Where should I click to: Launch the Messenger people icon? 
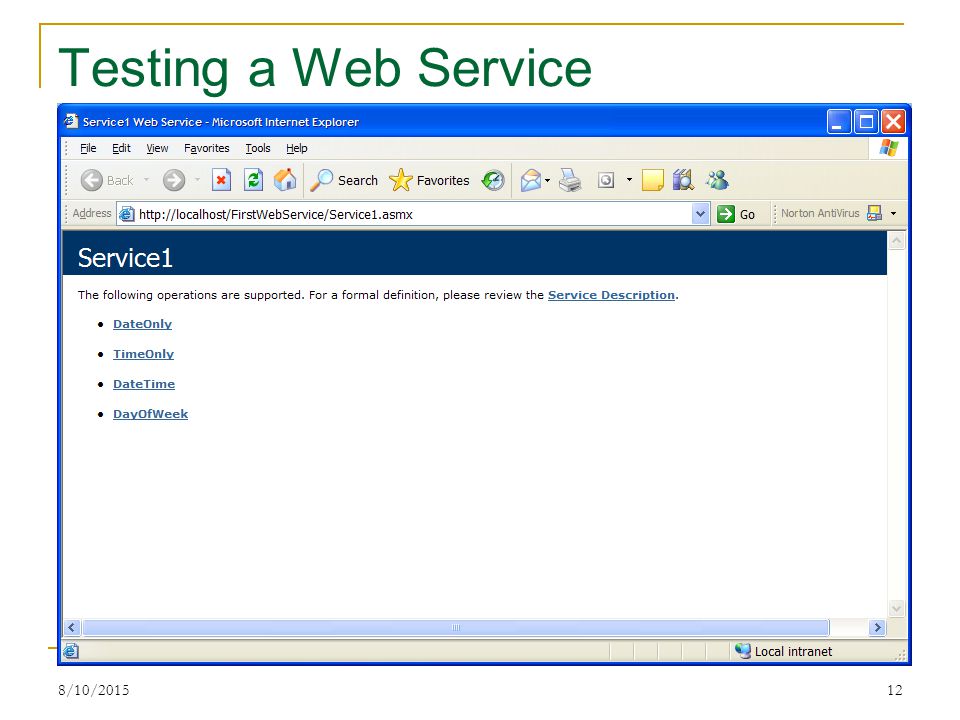click(717, 180)
